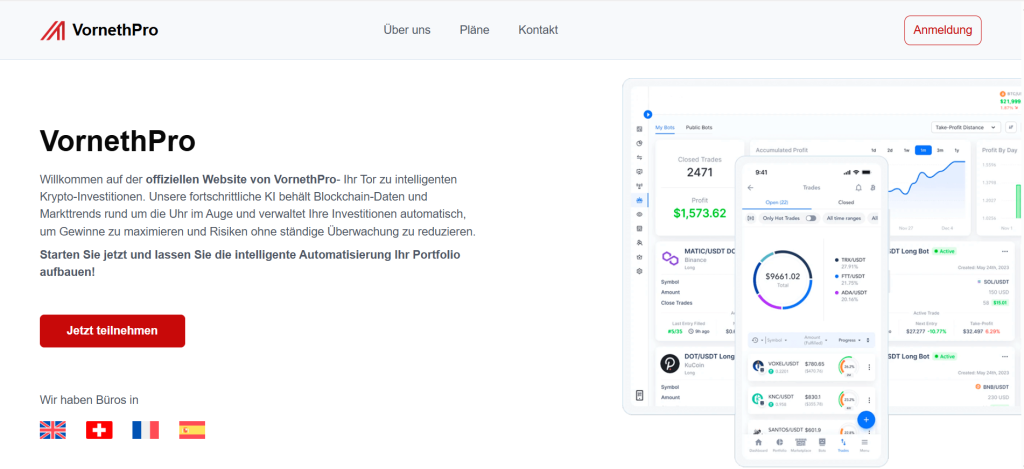Select the 1y profit range
This screenshot has height=469, width=1024.
tap(957, 150)
